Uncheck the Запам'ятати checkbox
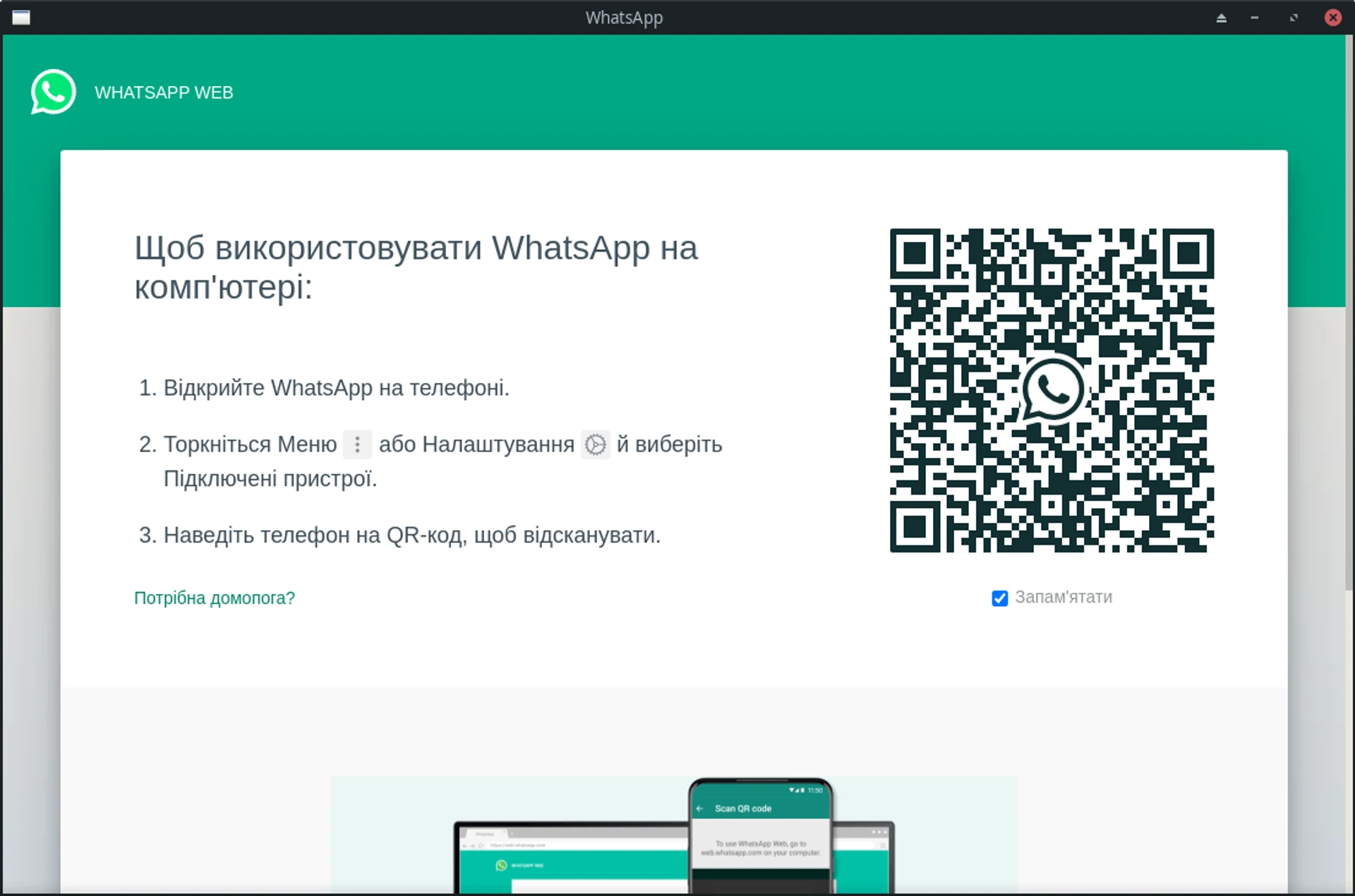 tap(999, 598)
